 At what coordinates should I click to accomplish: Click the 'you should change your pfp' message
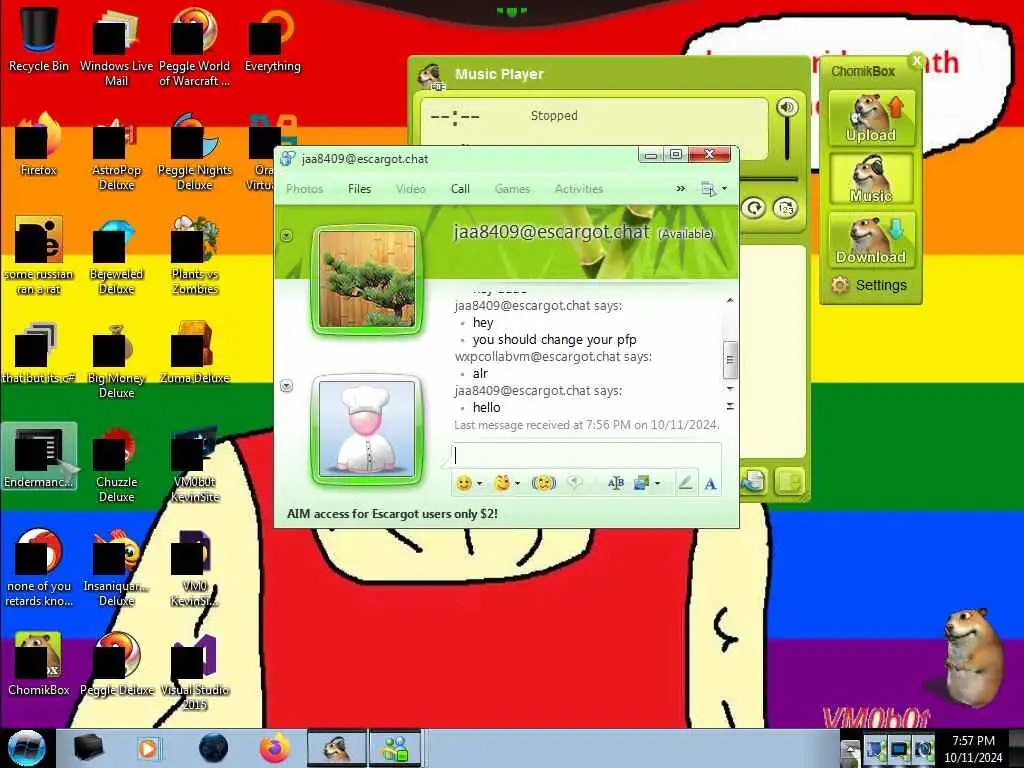pyautogui.click(x=554, y=340)
